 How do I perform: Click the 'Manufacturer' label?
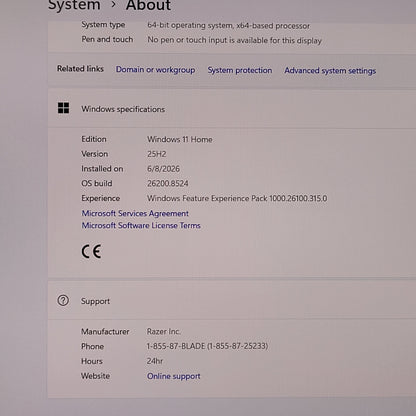pos(105,331)
